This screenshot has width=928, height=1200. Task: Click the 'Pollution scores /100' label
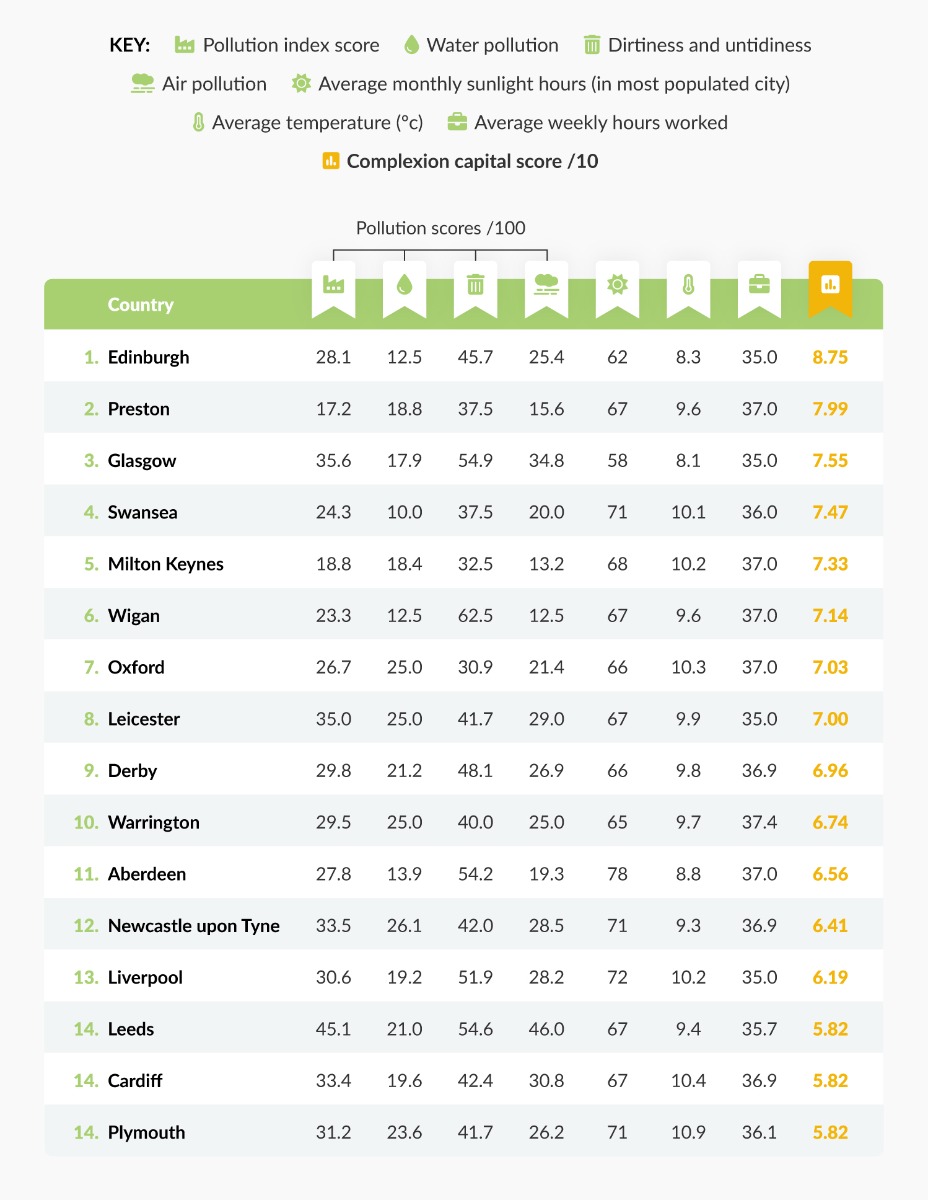441,228
